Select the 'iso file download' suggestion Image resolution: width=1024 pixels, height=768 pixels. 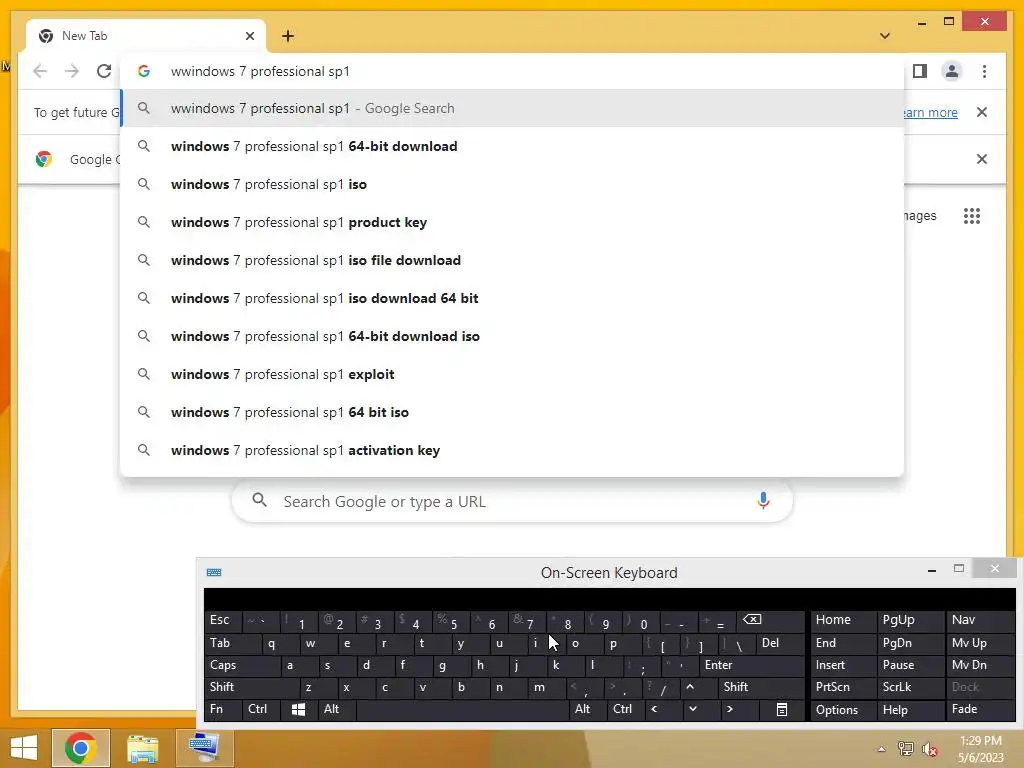tap(513, 260)
